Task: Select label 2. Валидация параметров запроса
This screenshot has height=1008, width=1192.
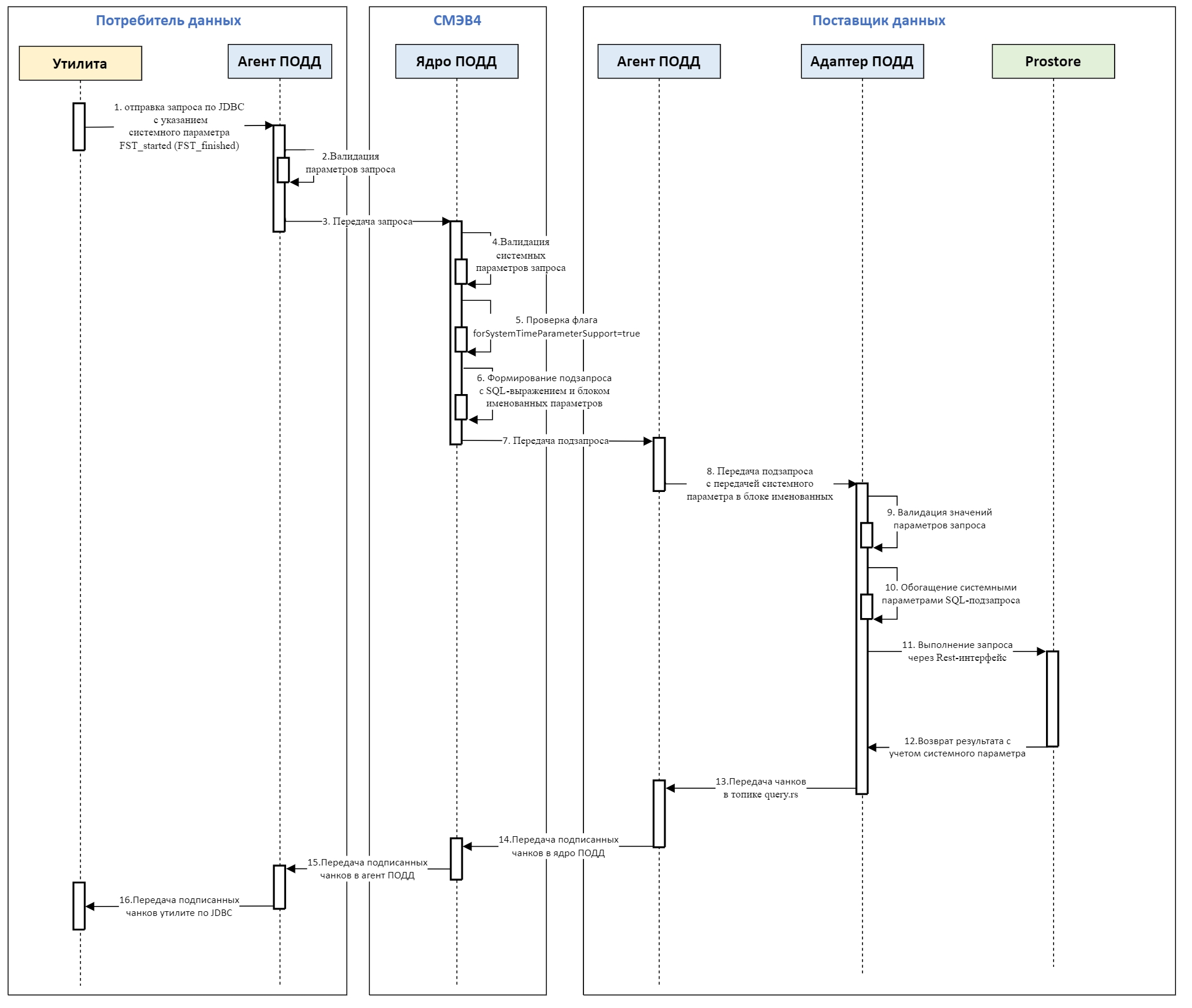Action: 350,163
